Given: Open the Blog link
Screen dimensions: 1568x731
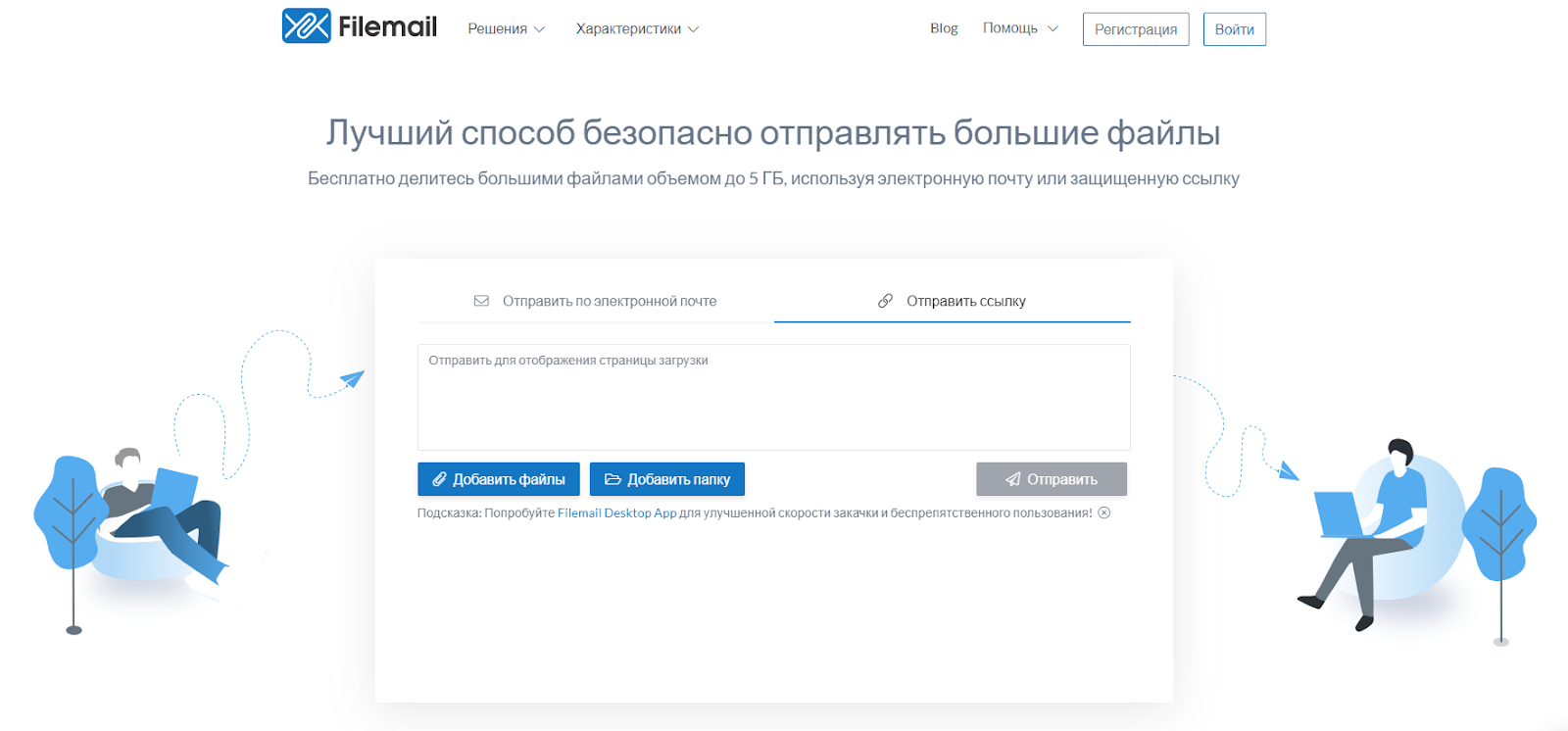Looking at the screenshot, I should pyautogui.click(x=944, y=28).
